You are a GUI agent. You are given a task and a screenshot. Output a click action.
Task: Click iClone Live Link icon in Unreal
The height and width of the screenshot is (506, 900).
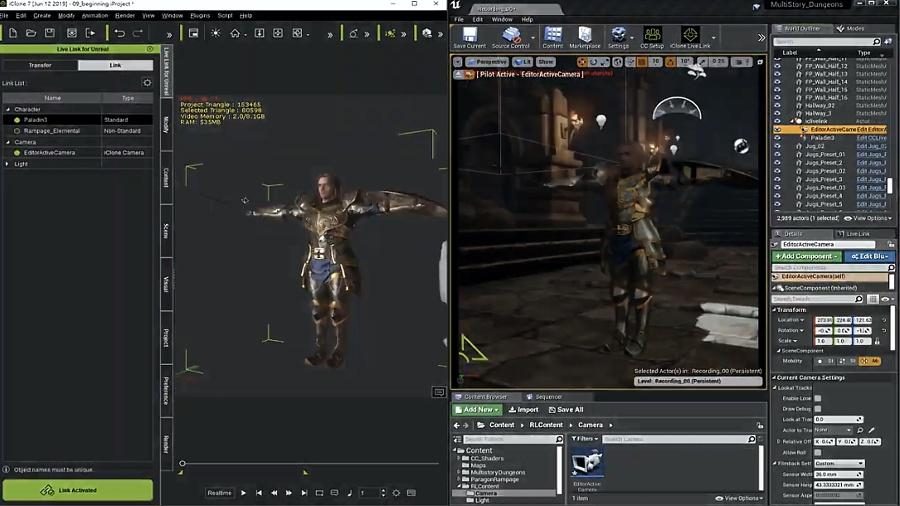tap(690, 37)
